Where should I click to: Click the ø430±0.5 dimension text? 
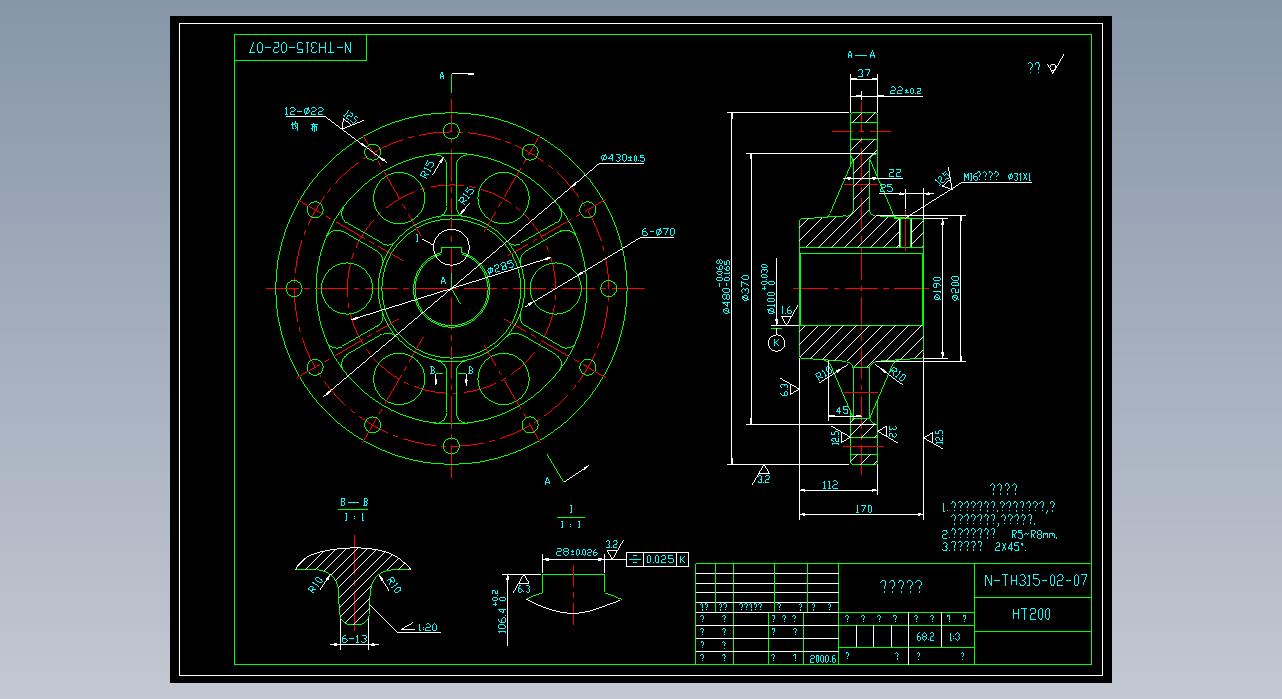click(622, 158)
